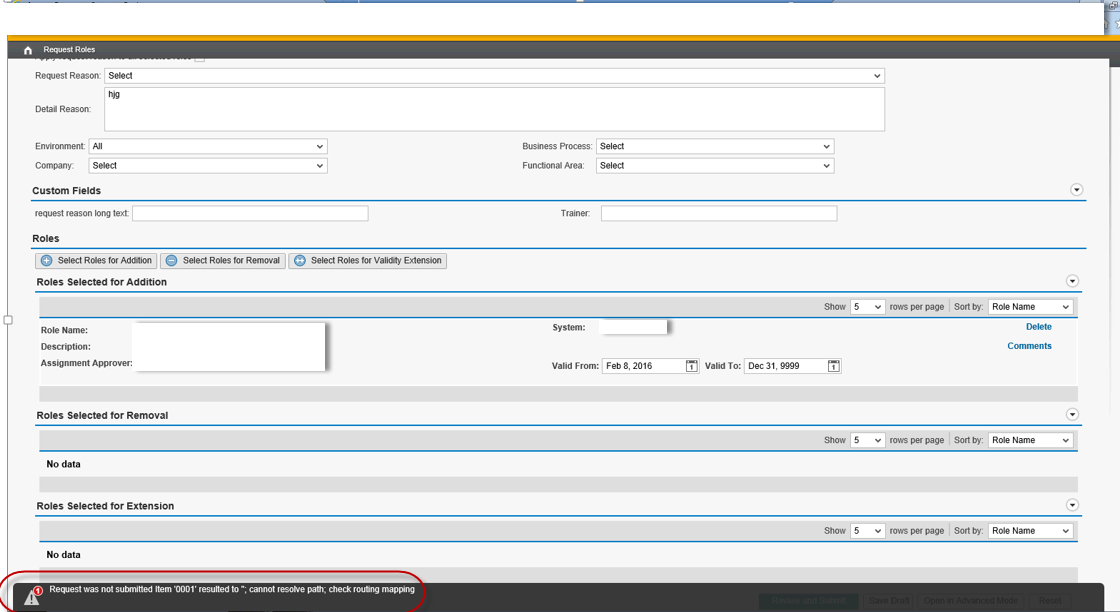1120x612 pixels.
Task: Open the Functional Area dropdown
Action: [715, 166]
